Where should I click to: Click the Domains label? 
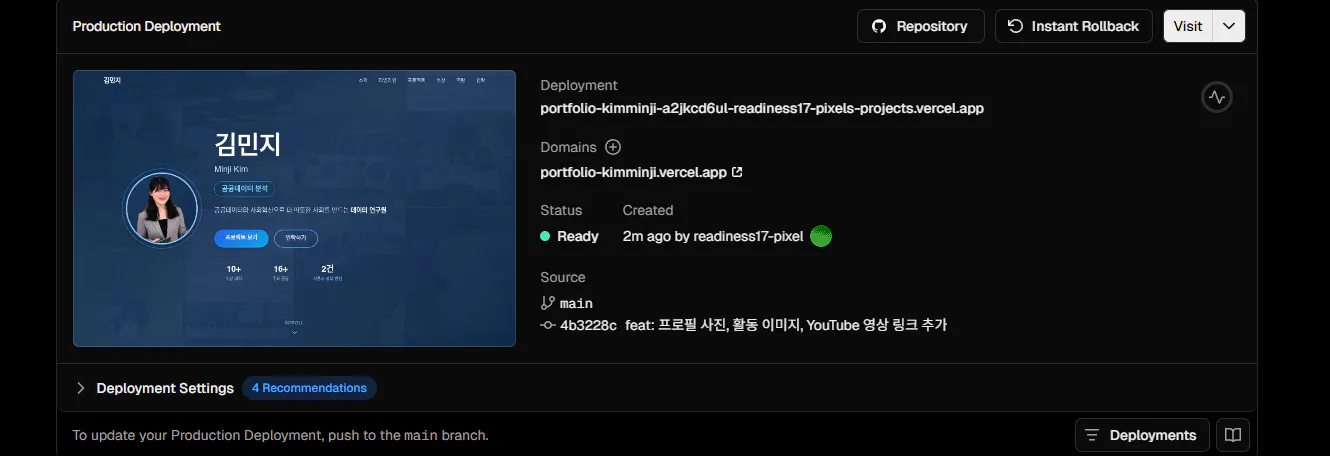coord(568,147)
